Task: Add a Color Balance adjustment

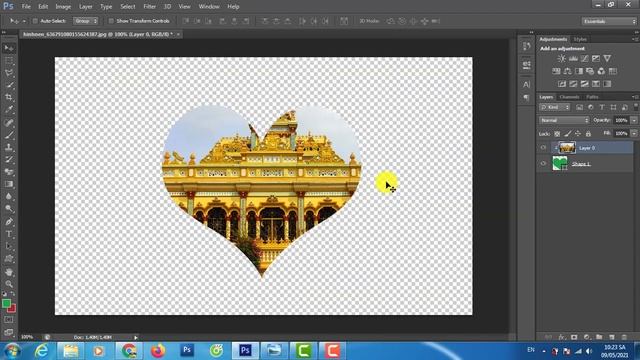Action: (x=567, y=71)
